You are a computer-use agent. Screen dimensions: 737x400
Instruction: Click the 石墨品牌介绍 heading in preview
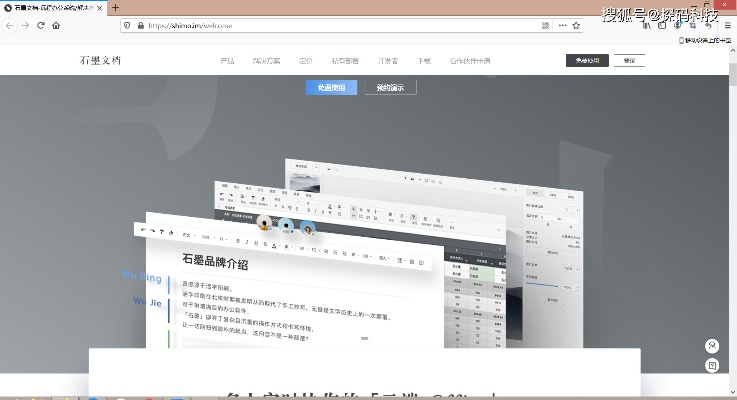point(215,261)
